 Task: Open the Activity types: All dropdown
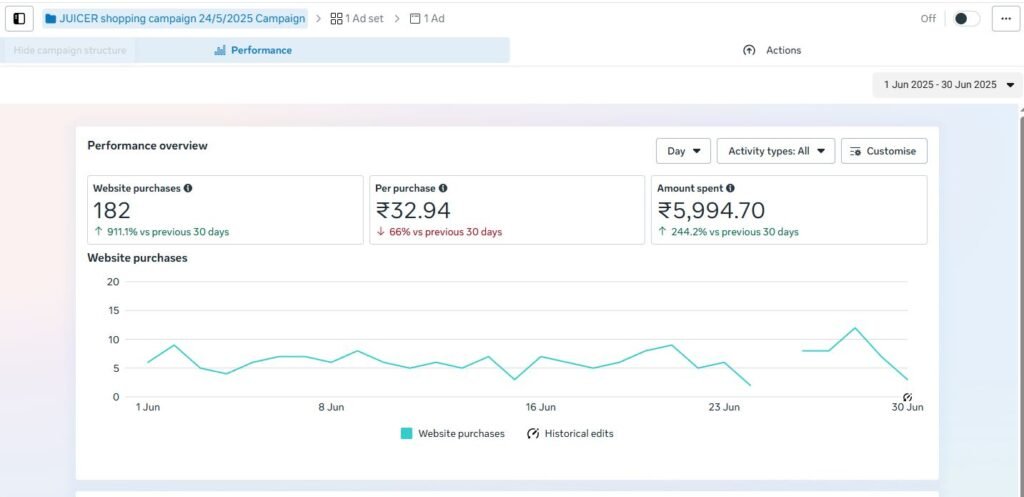tap(775, 151)
